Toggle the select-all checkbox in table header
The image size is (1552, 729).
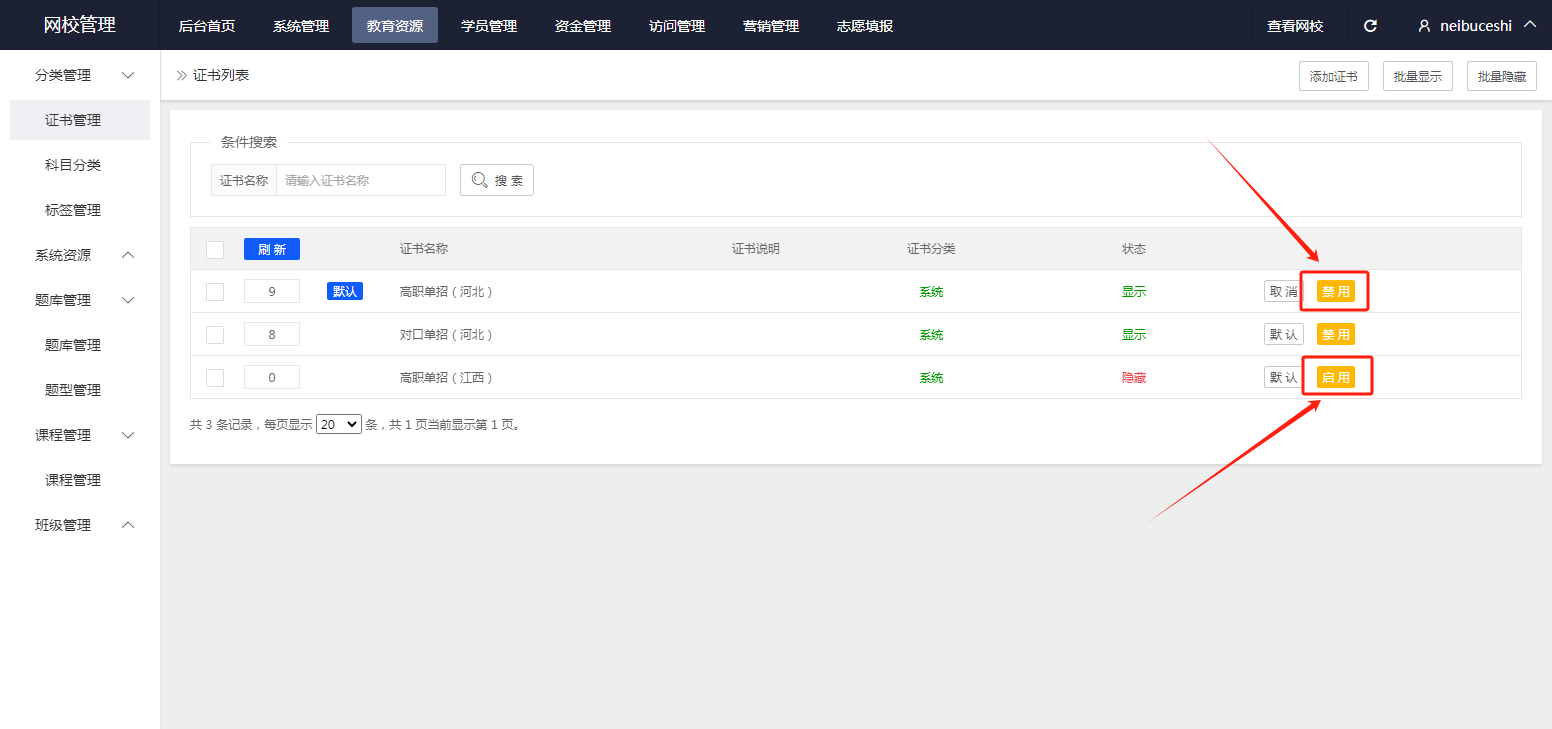215,249
